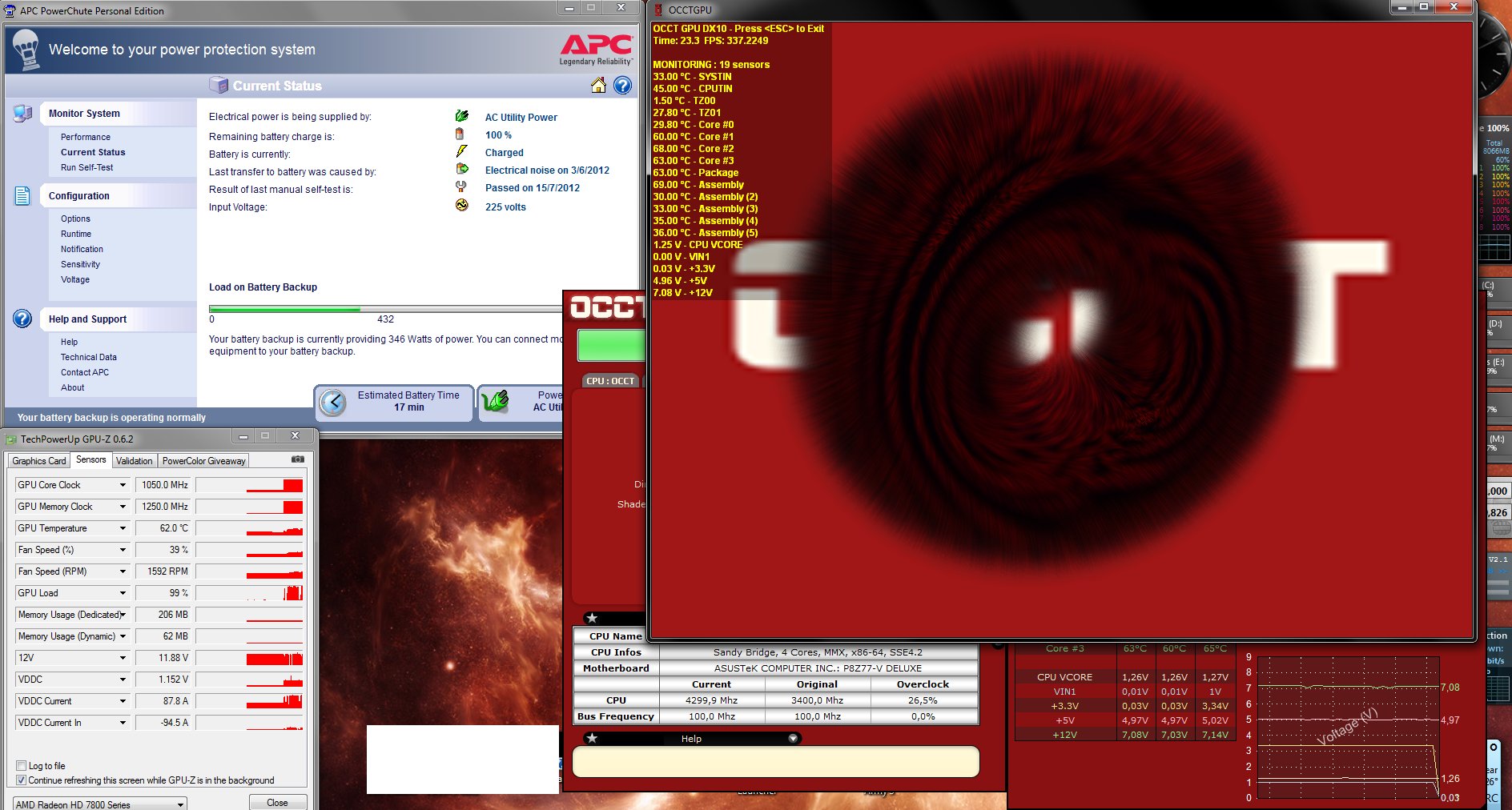Select Current Status in APC sidebar
Image resolution: width=1512 pixels, height=810 pixels.
tap(93, 152)
